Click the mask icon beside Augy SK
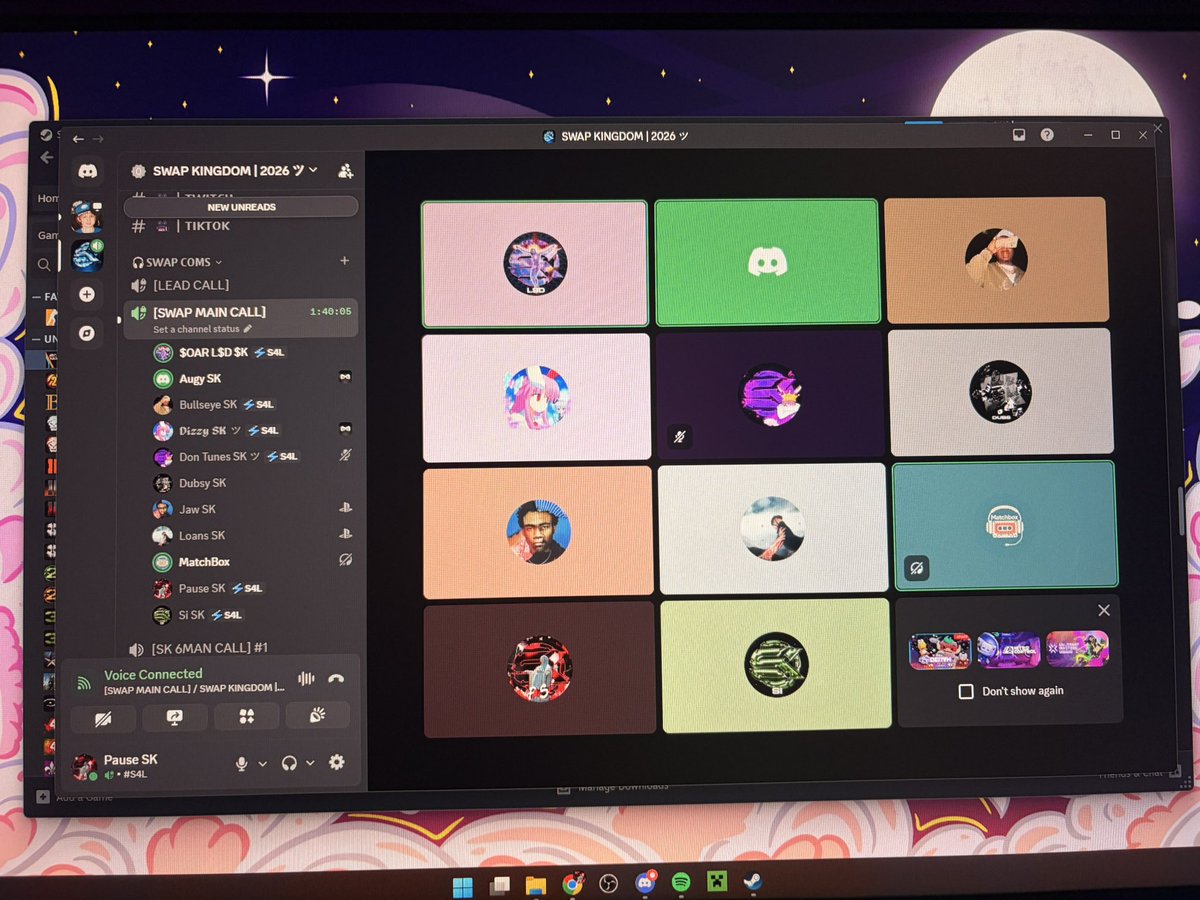The image size is (1200, 900). click(x=345, y=377)
